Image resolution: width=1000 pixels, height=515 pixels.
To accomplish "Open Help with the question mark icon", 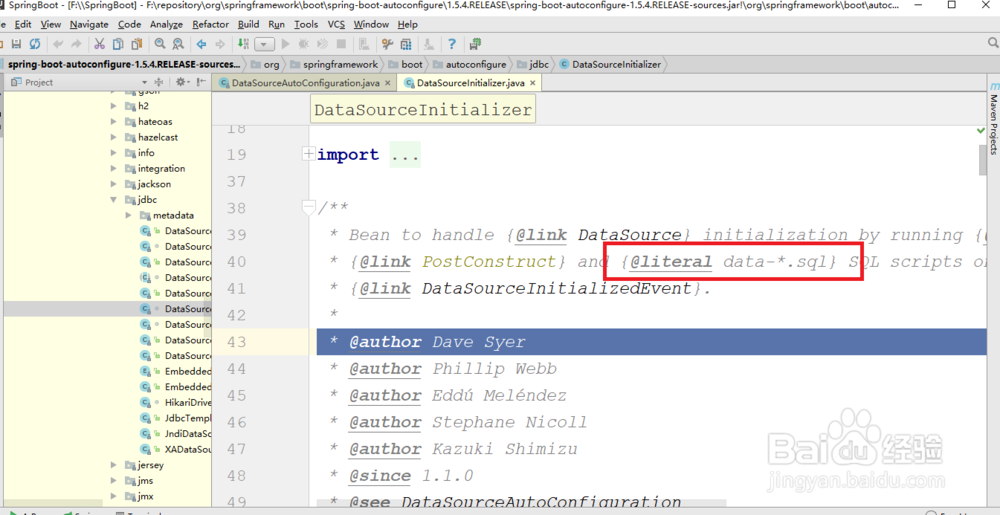I will click(452, 44).
